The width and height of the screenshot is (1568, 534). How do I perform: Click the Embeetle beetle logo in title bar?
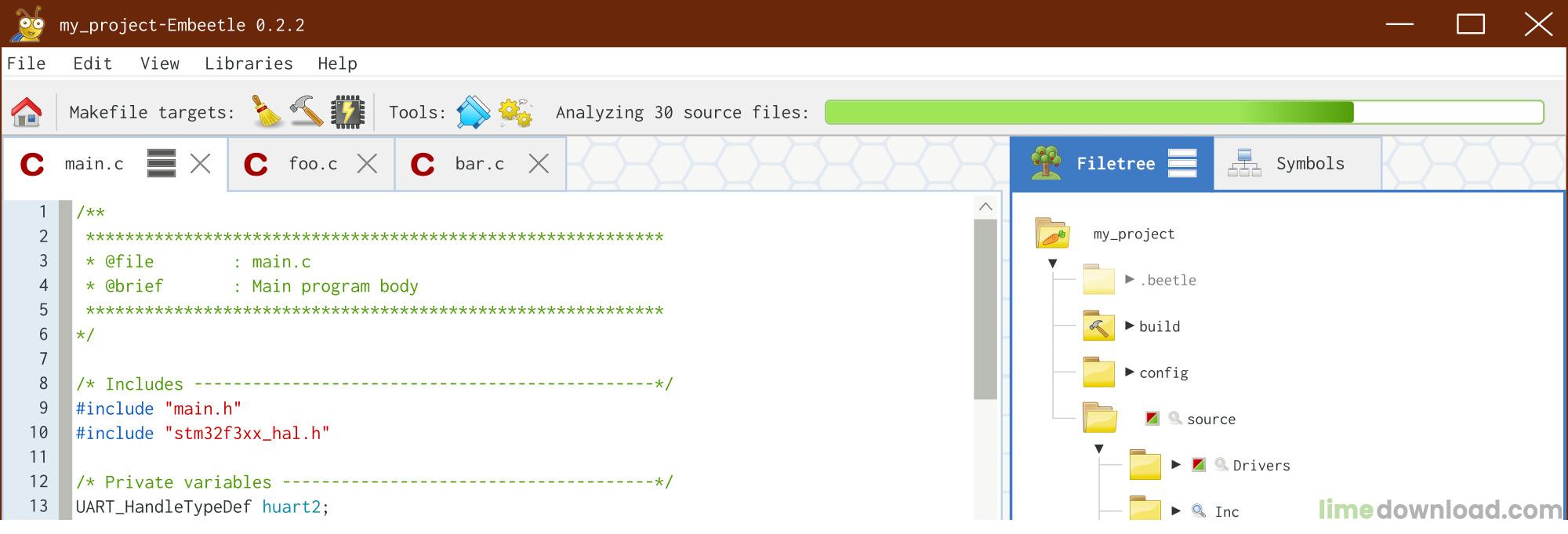tap(28, 24)
